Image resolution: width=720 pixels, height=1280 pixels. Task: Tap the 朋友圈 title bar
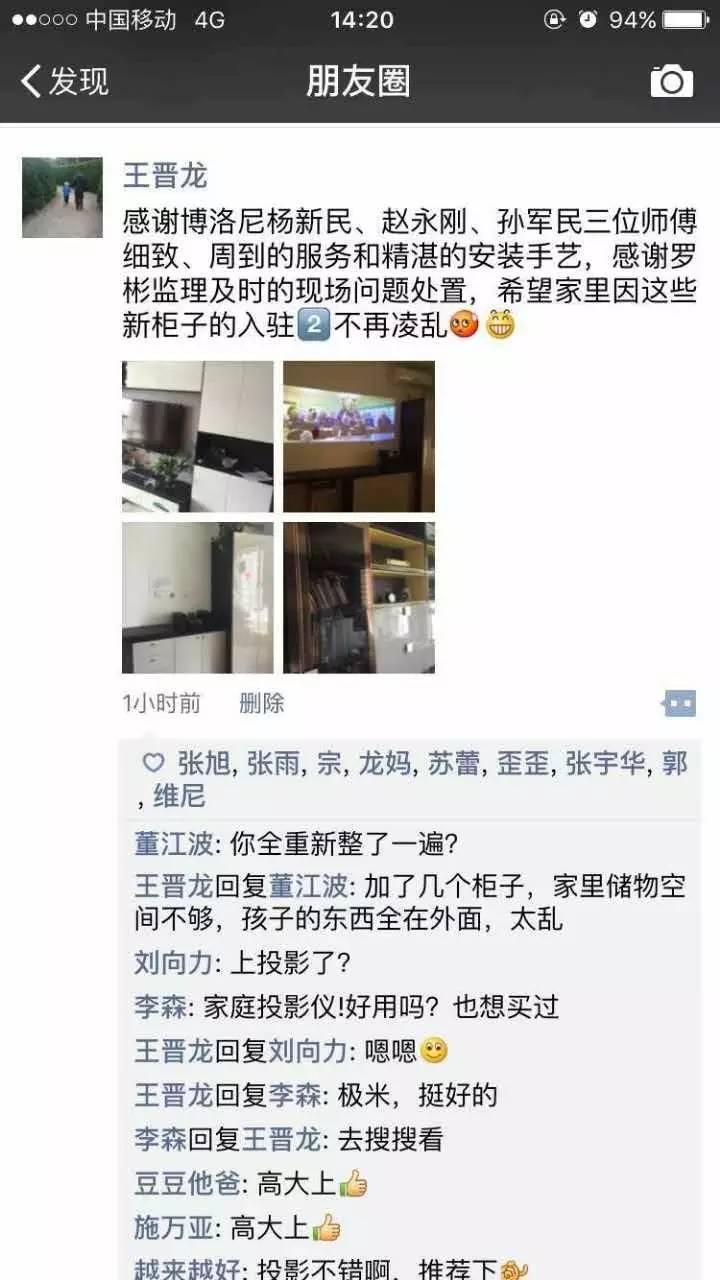pos(358,81)
